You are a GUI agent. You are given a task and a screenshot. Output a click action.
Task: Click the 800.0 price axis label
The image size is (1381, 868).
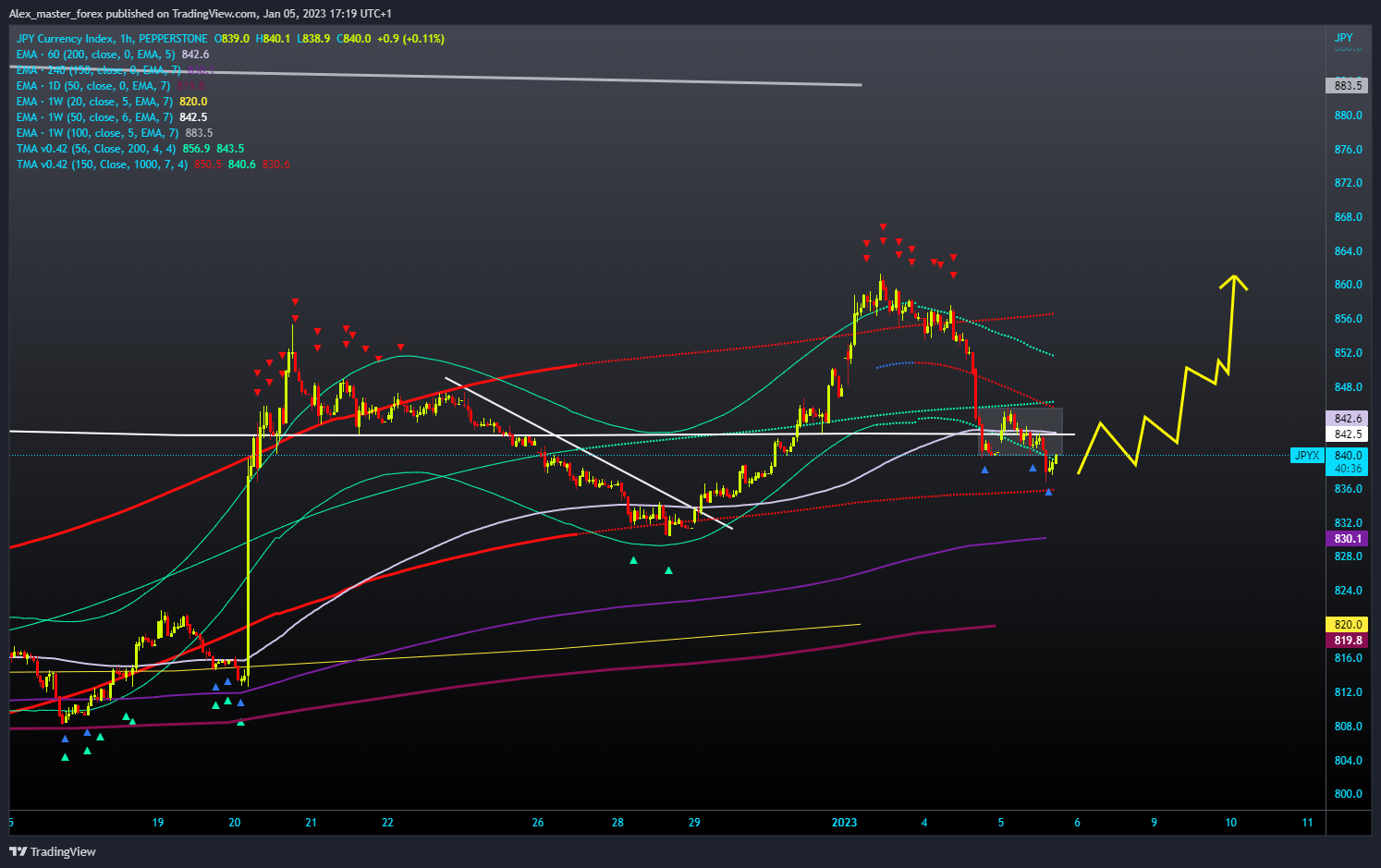1348,794
